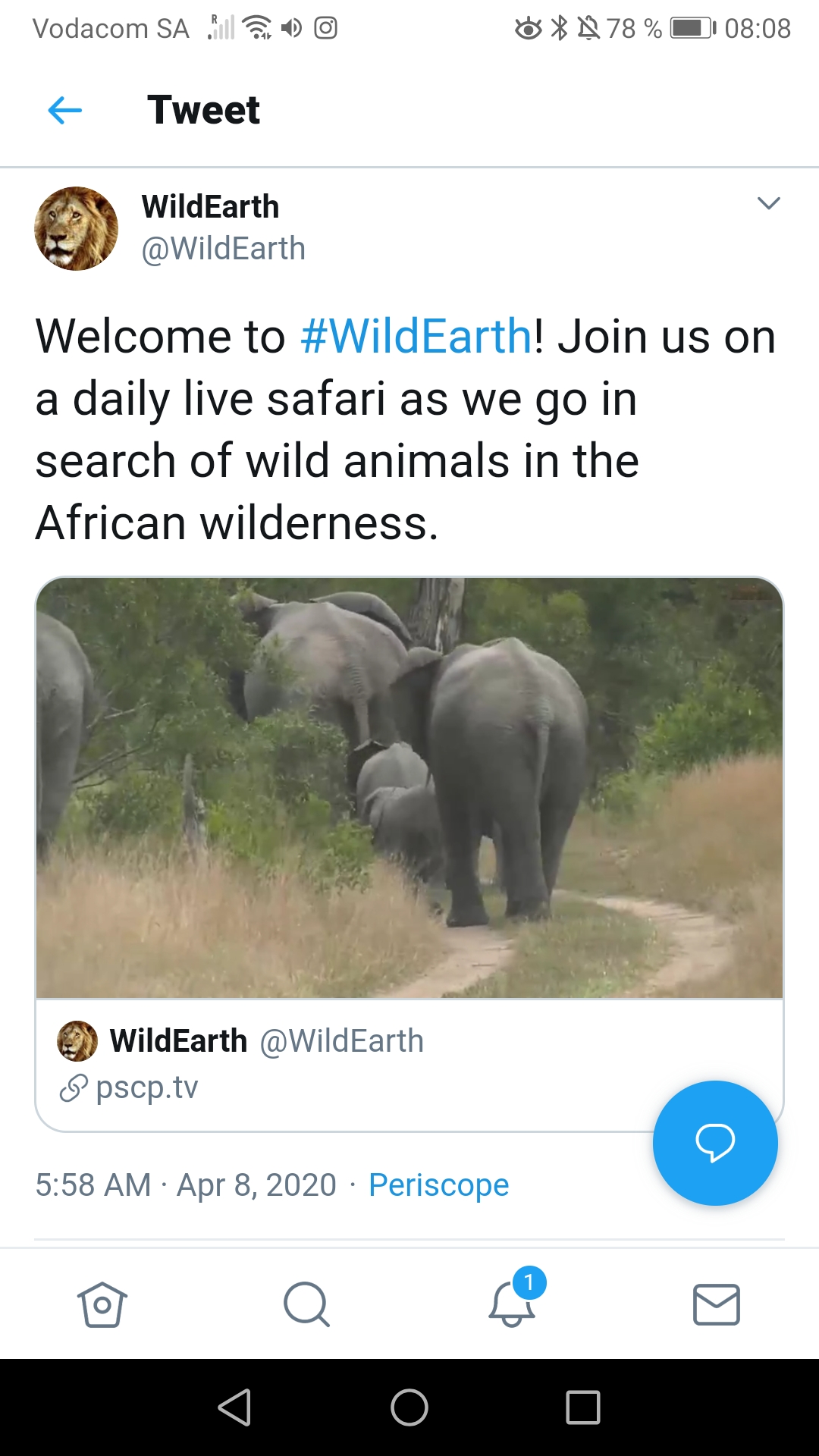This screenshot has width=819, height=1456.
Task: Open the elephant video thumbnail
Action: click(x=409, y=787)
